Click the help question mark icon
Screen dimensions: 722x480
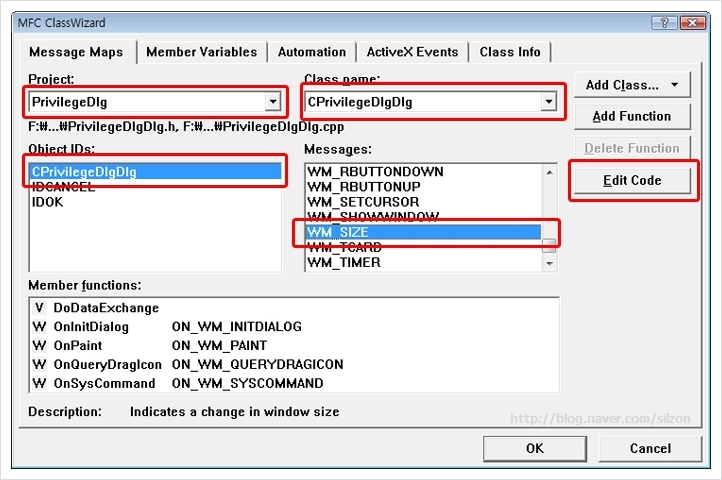[x=664, y=23]
